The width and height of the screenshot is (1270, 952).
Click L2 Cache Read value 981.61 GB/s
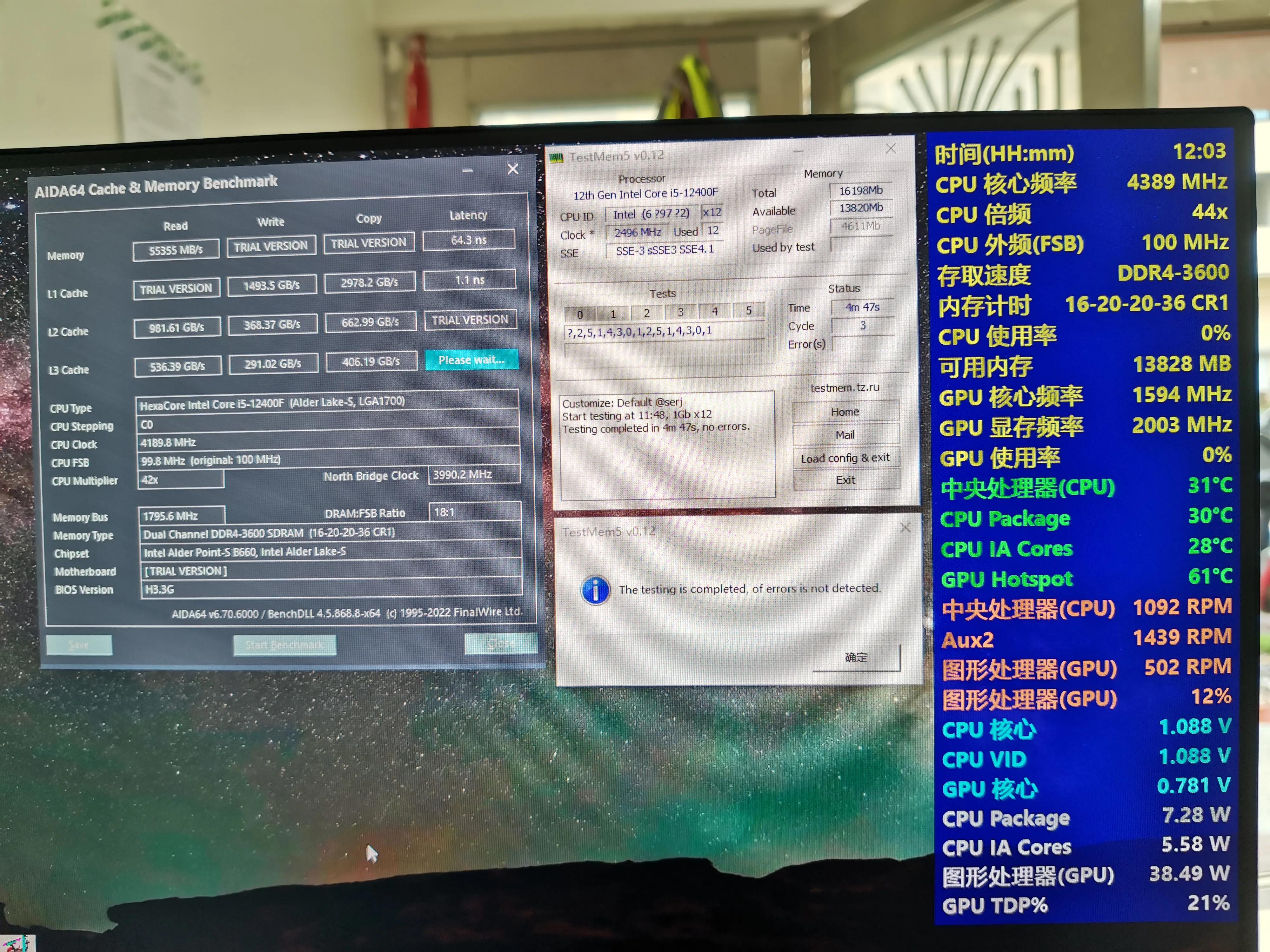[177, 328]
